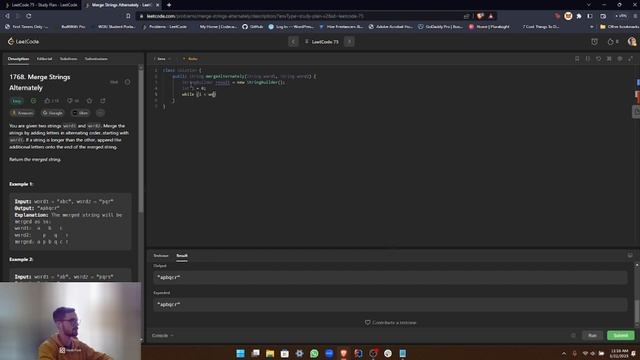Screen dimensions: 640x360
Task: Star the problem as favorite
Action: click(x=89, y=101)
